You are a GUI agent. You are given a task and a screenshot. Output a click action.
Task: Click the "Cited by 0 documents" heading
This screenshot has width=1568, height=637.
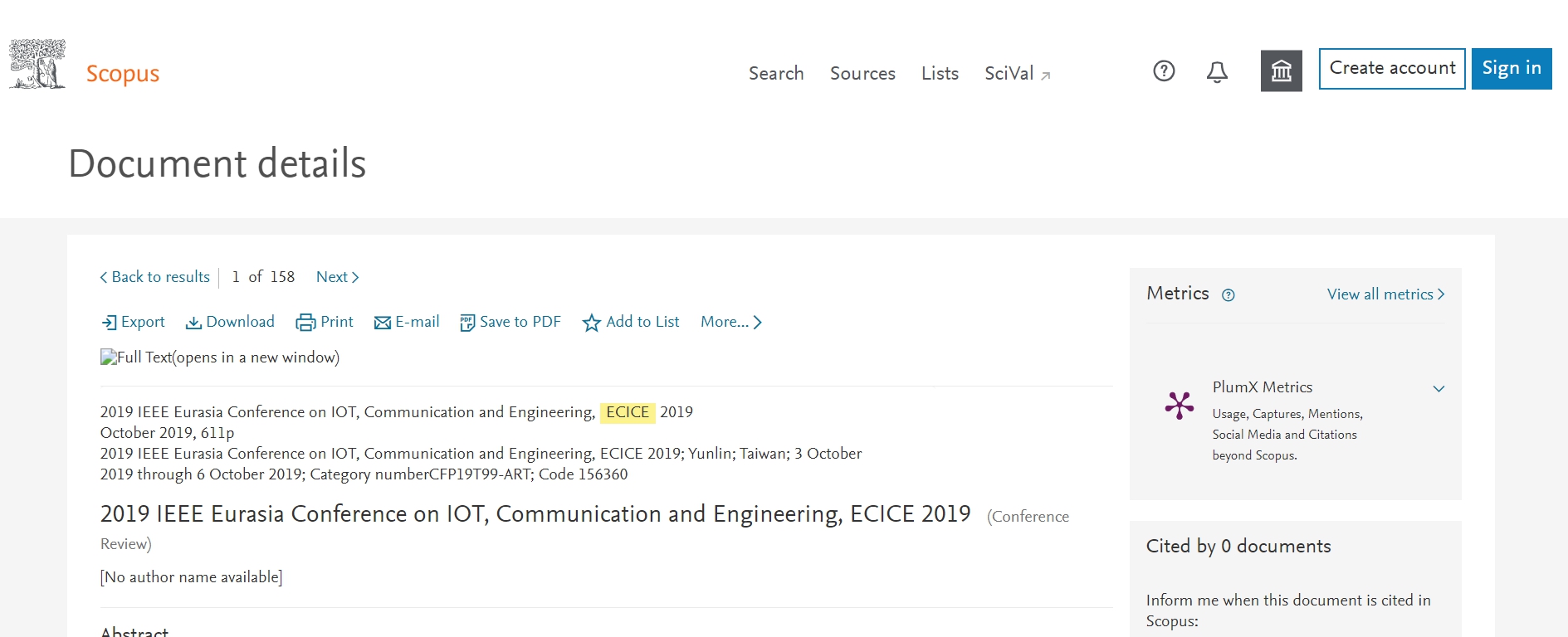tap(1238, 546)
